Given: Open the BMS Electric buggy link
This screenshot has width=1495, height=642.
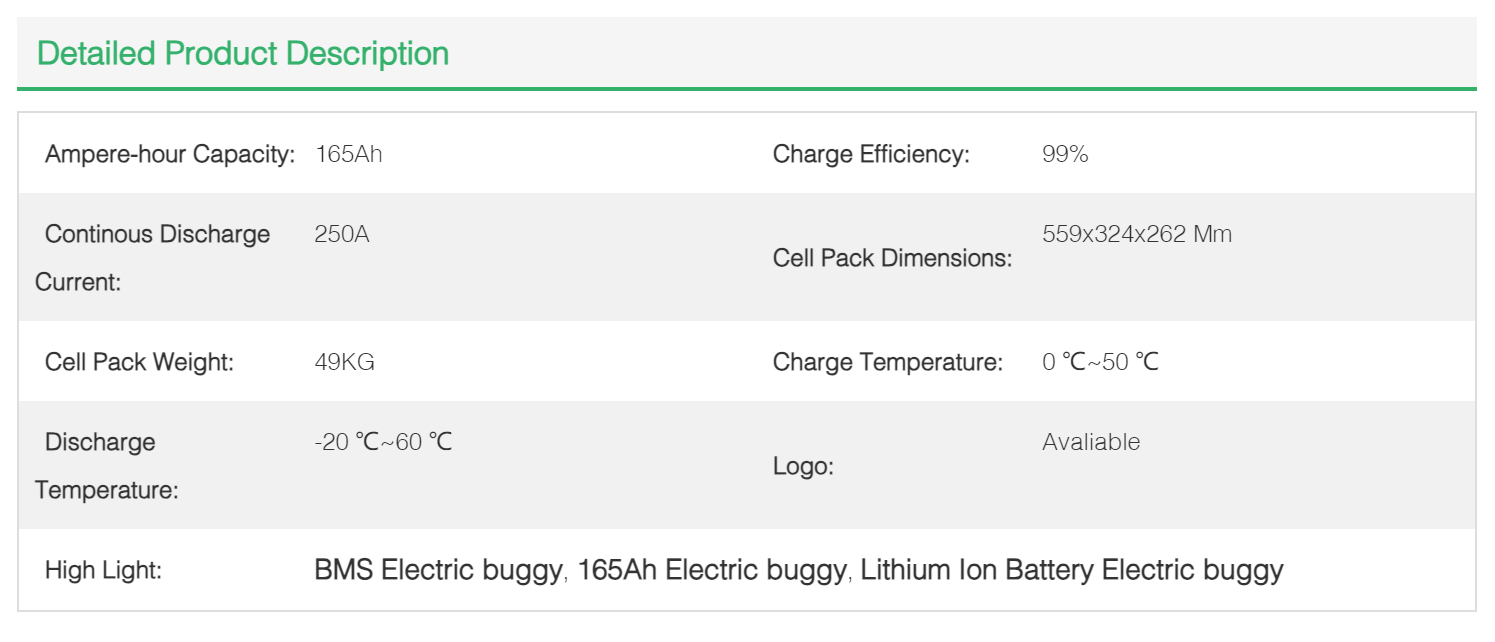Looking at the screenshot, I should pos(437,570).
